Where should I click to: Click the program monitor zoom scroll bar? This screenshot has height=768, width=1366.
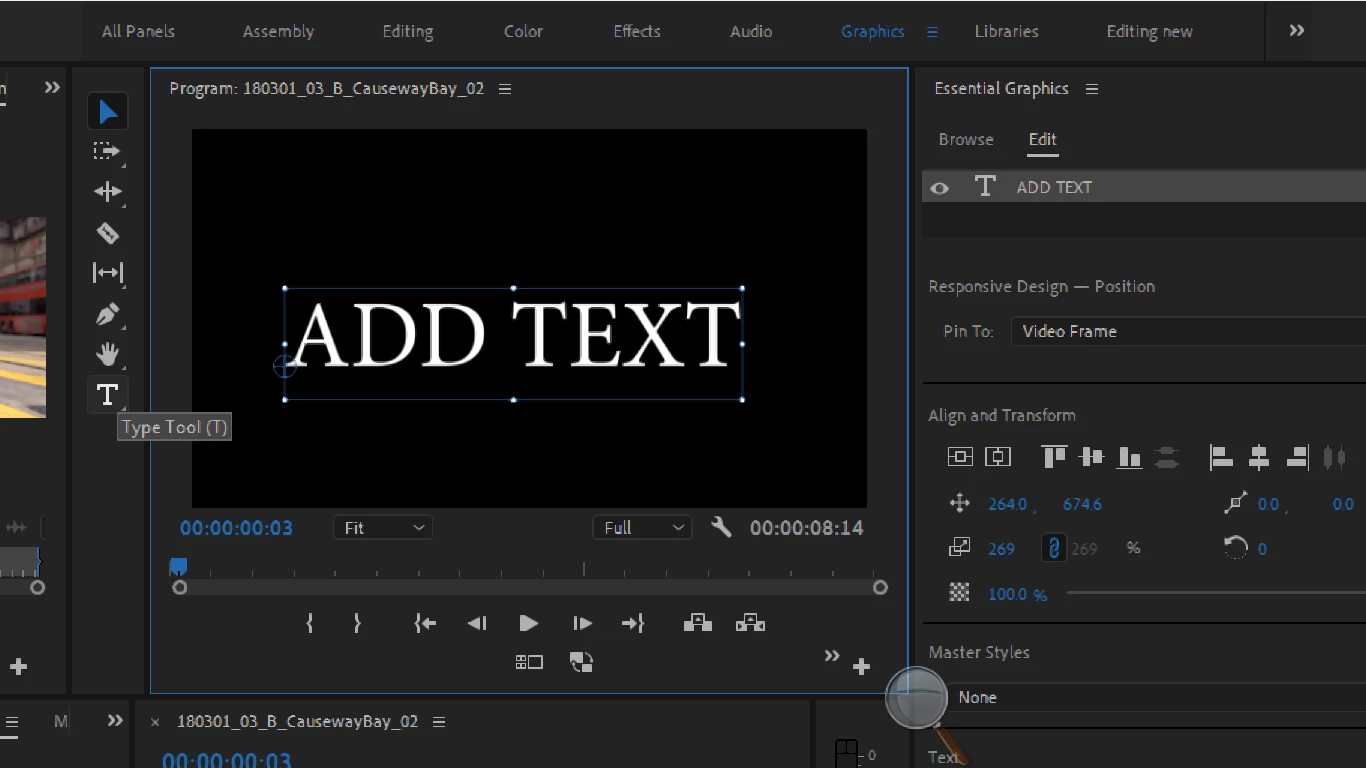click(x=529, y=587)
